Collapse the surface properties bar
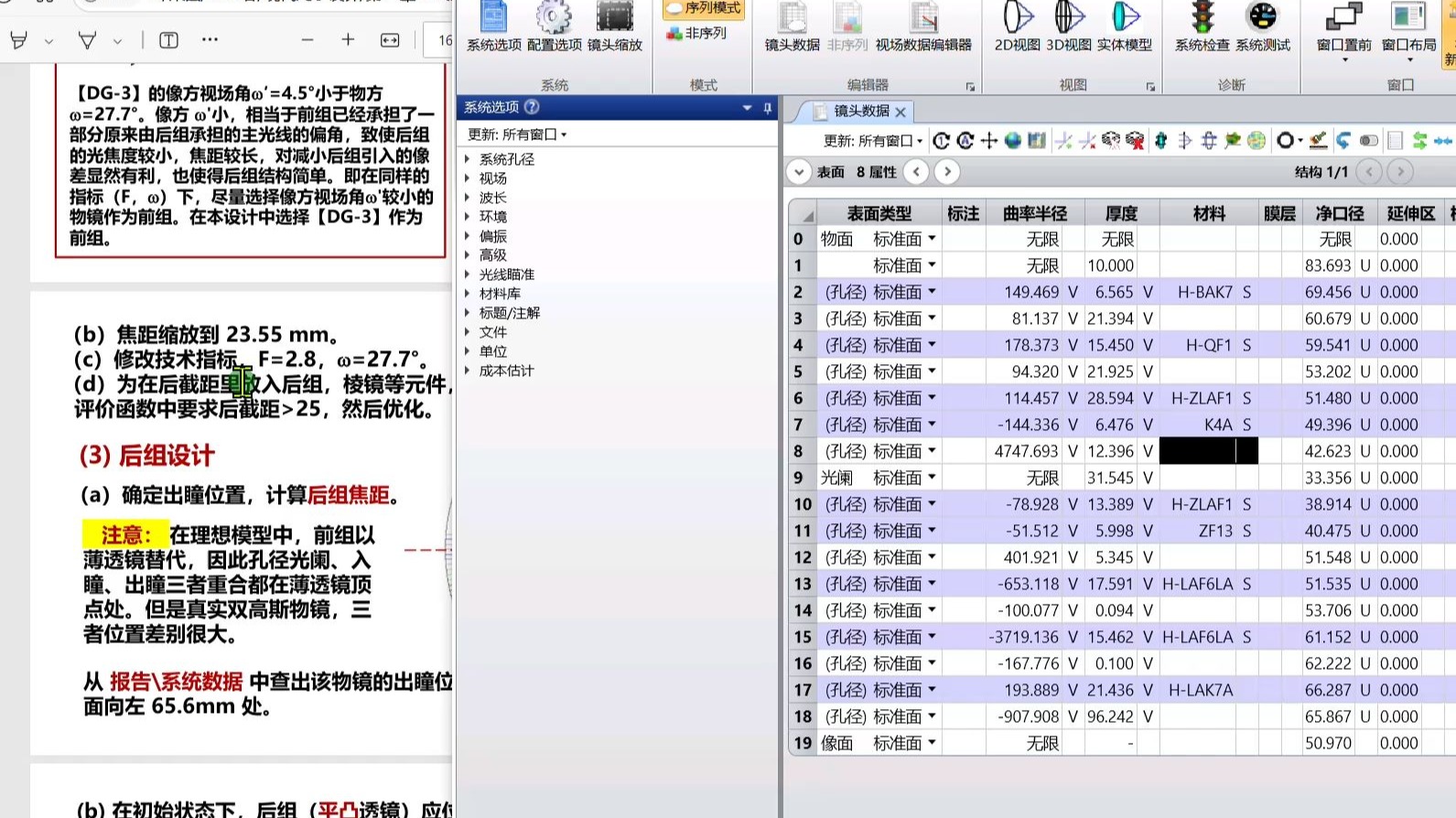Image resolution: width=1456 pixels, height=818 pixels. (x=799, y=172)
